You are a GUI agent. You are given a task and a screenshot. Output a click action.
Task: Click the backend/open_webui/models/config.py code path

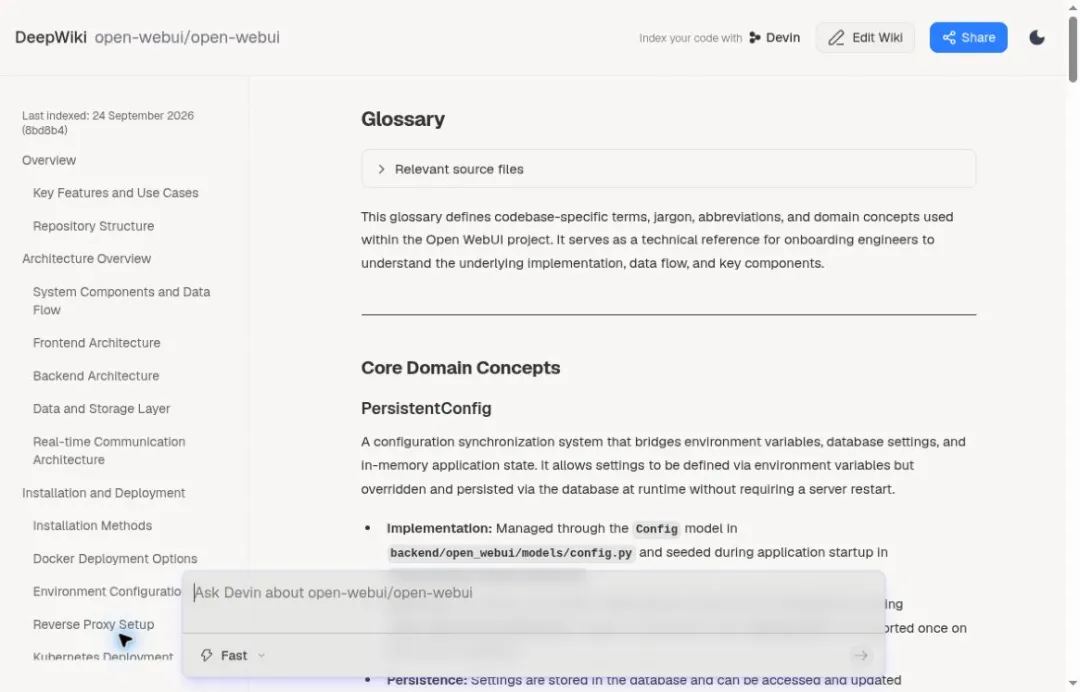pyautogui.click(x=510, y=553)
